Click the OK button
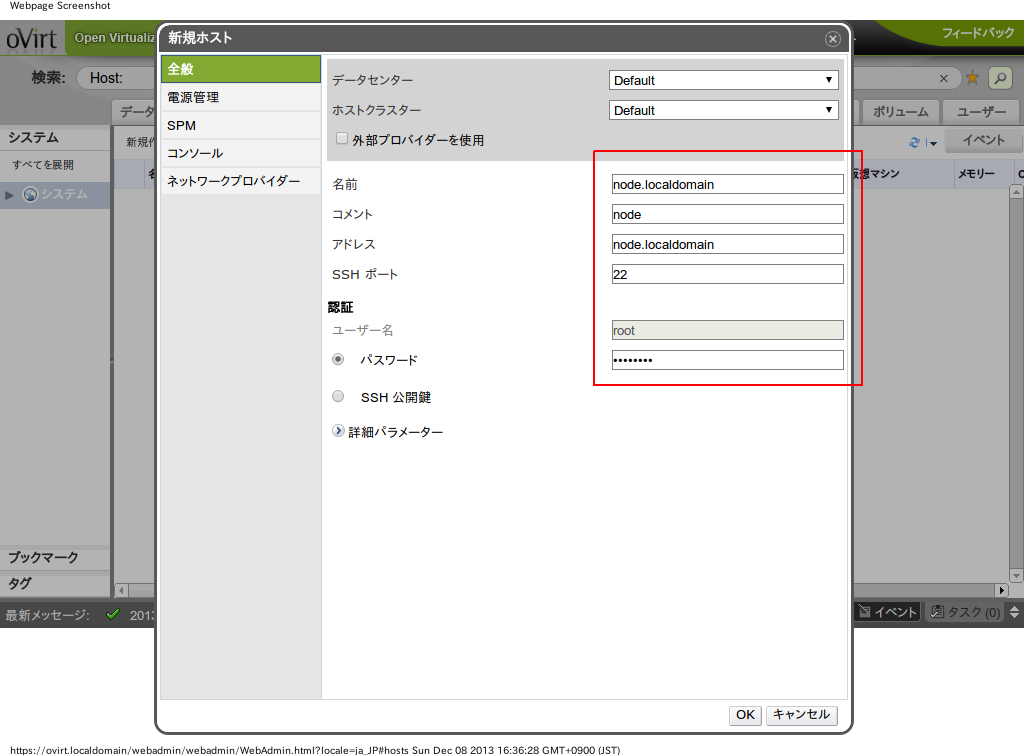 pyautogui.click(x=745, y=715)
